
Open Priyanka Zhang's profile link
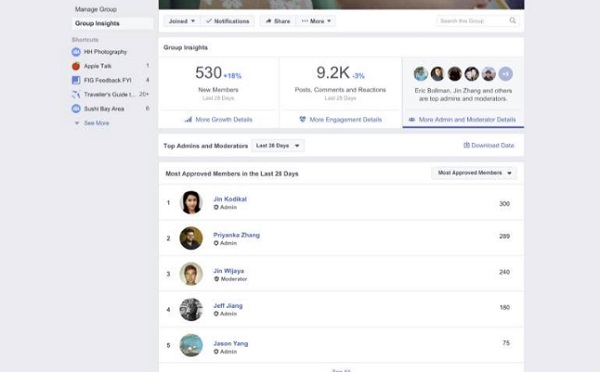point(236,235)
